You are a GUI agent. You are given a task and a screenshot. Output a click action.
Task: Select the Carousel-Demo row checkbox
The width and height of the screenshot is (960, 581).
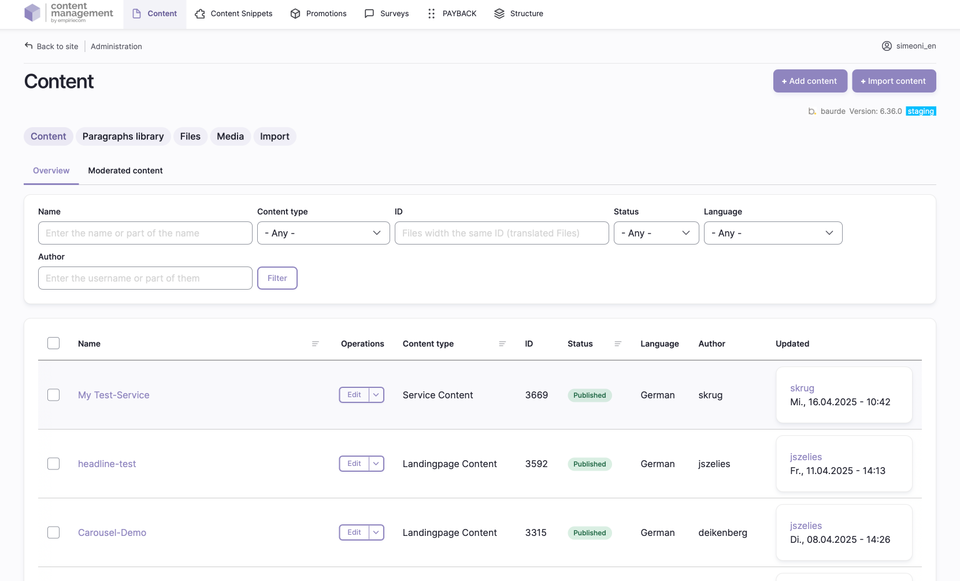pos(54,532)
